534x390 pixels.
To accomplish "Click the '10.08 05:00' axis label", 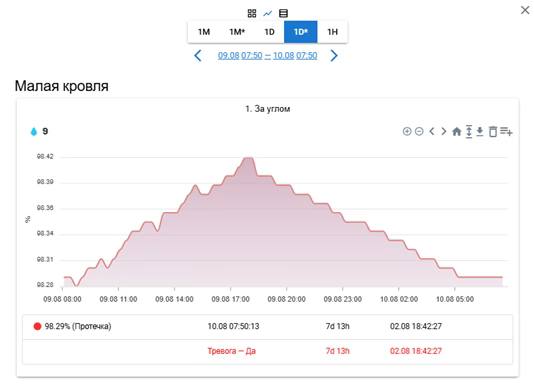I will pos(455,299).
